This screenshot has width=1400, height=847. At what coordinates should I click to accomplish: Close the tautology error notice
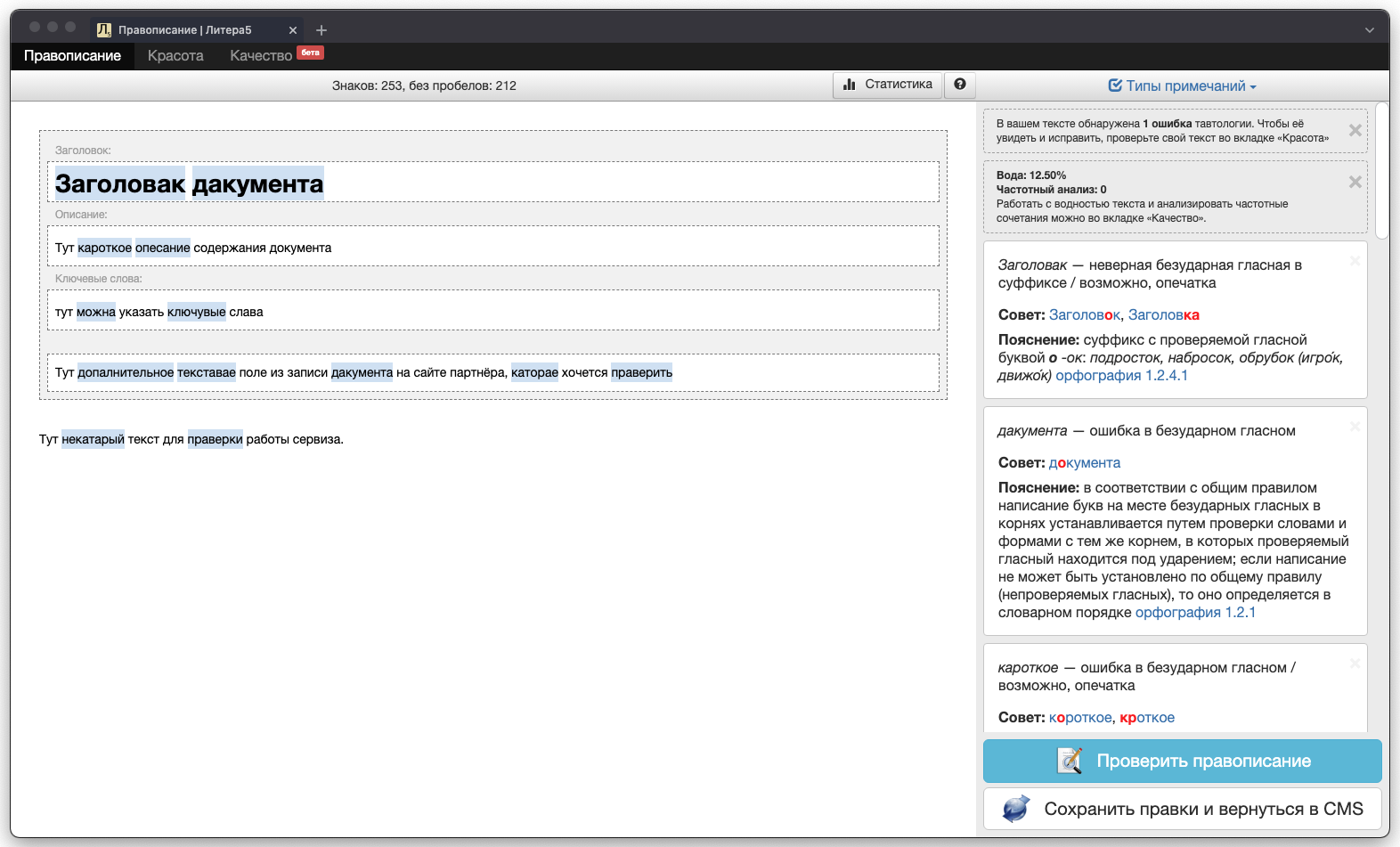pyautogui.click(x=1355, y=130)
